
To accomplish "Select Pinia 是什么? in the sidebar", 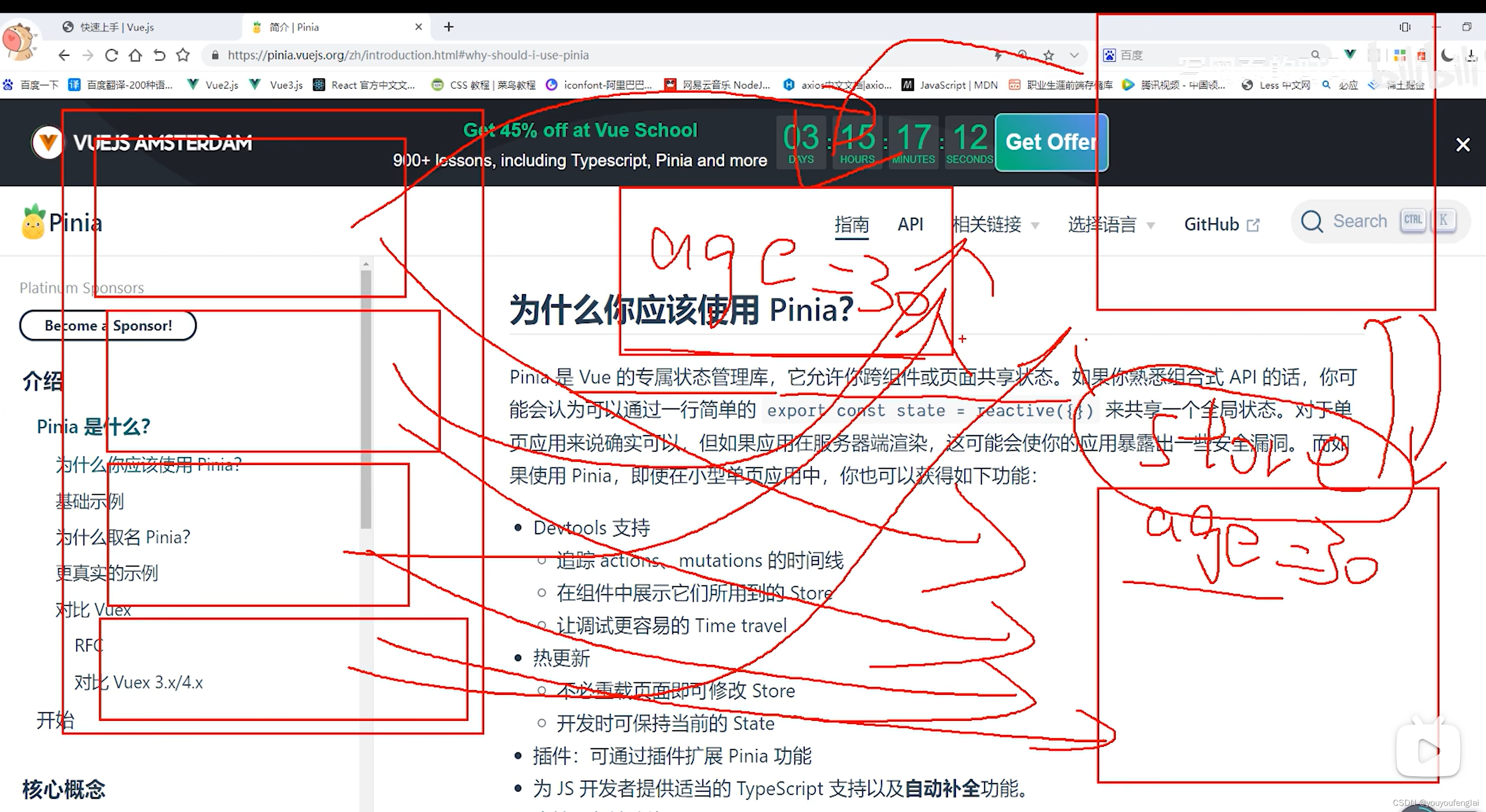I will click(x=94, y=427).
